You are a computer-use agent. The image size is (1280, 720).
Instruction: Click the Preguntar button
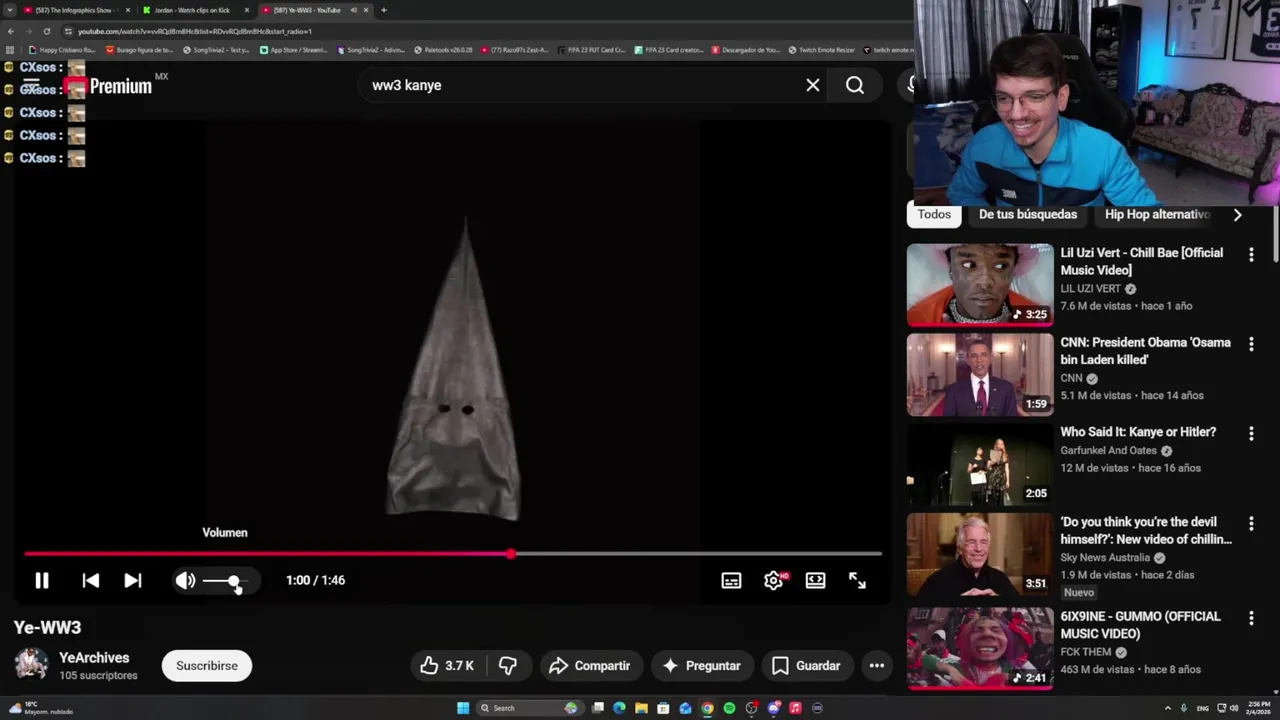[x=701, y=665]
